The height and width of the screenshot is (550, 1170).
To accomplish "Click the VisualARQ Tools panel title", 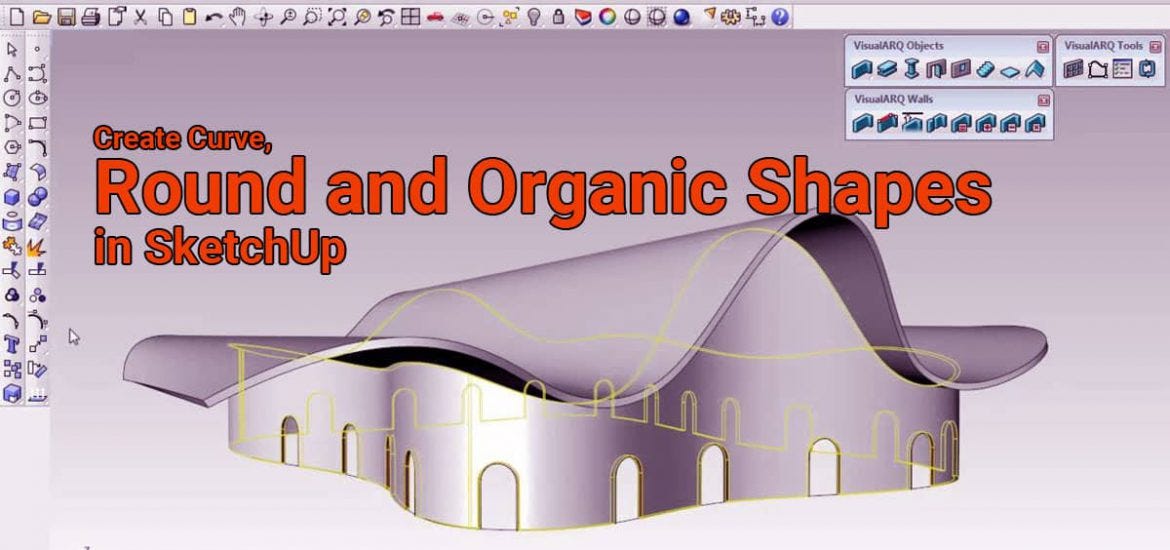I will click(x=1103, y=46).
